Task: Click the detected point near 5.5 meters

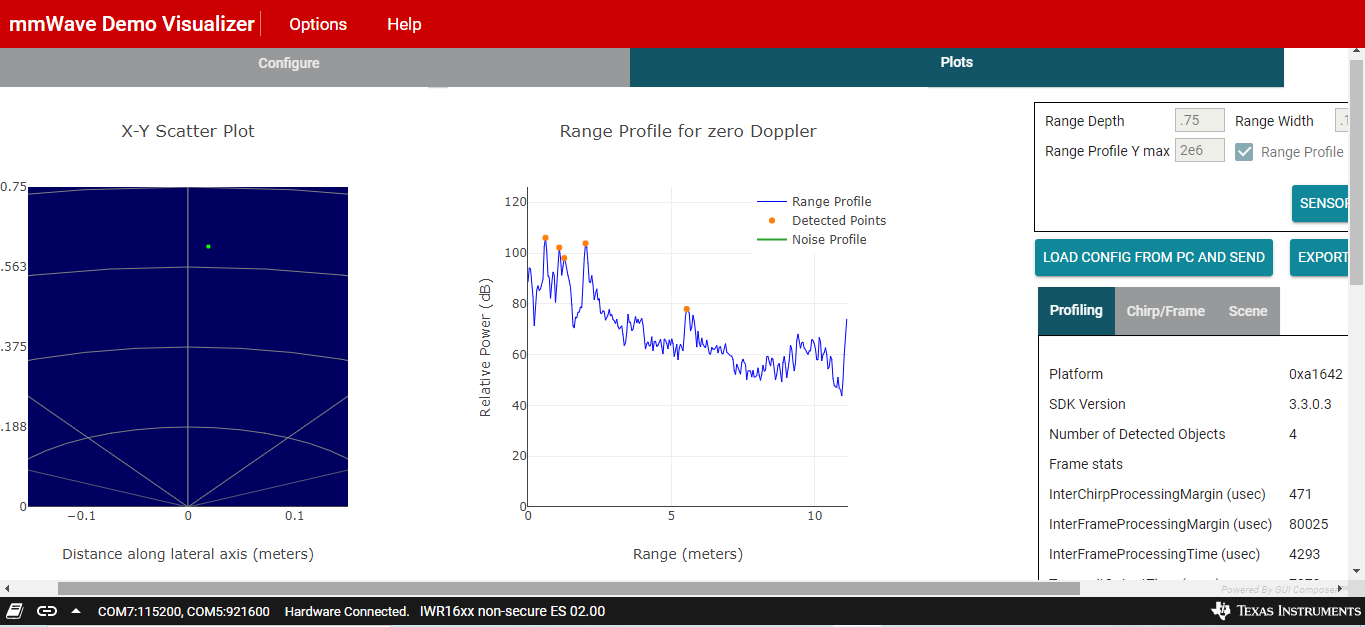Action: (686, 309)
